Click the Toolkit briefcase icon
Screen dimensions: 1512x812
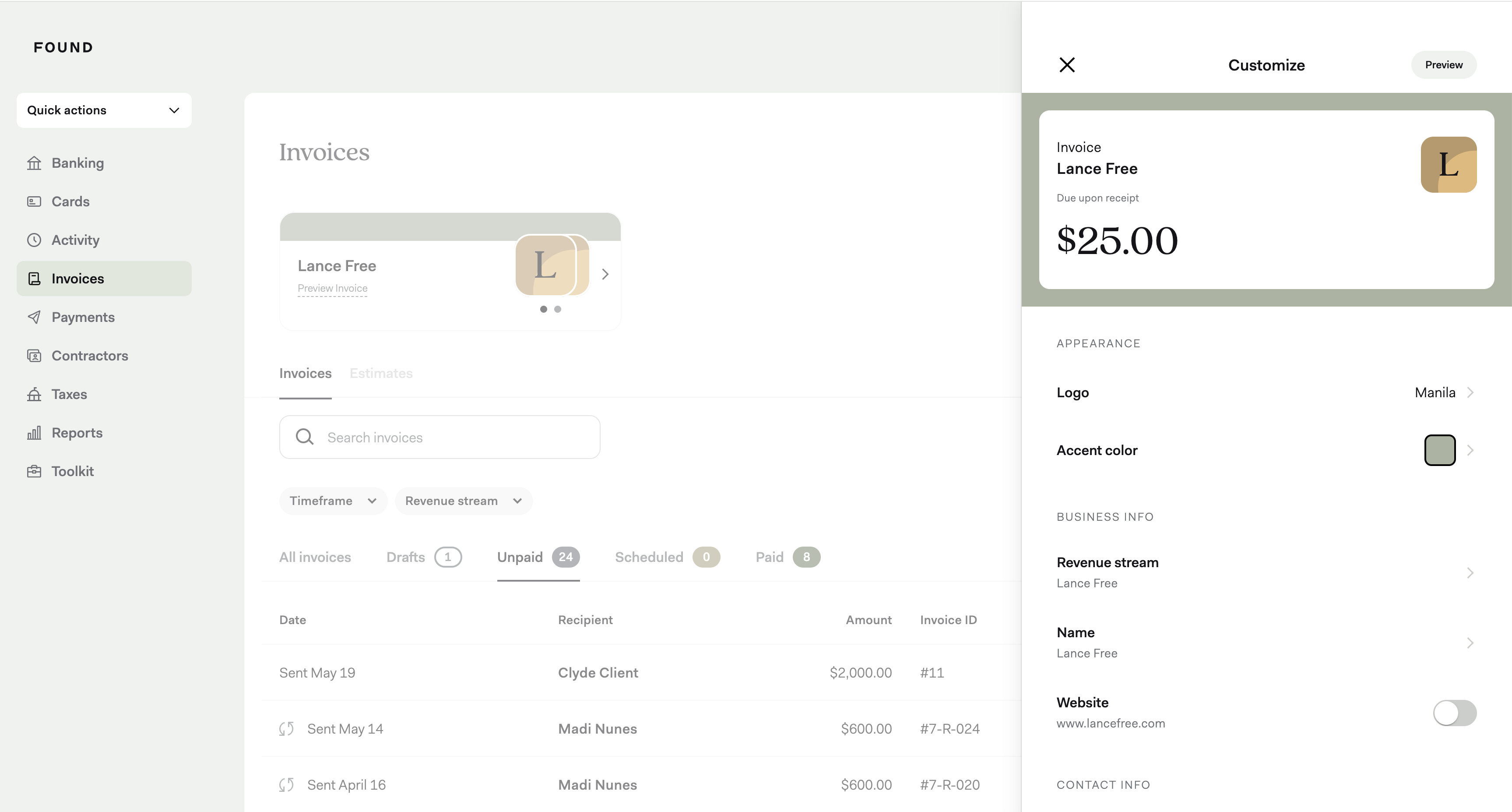(34, 471)
